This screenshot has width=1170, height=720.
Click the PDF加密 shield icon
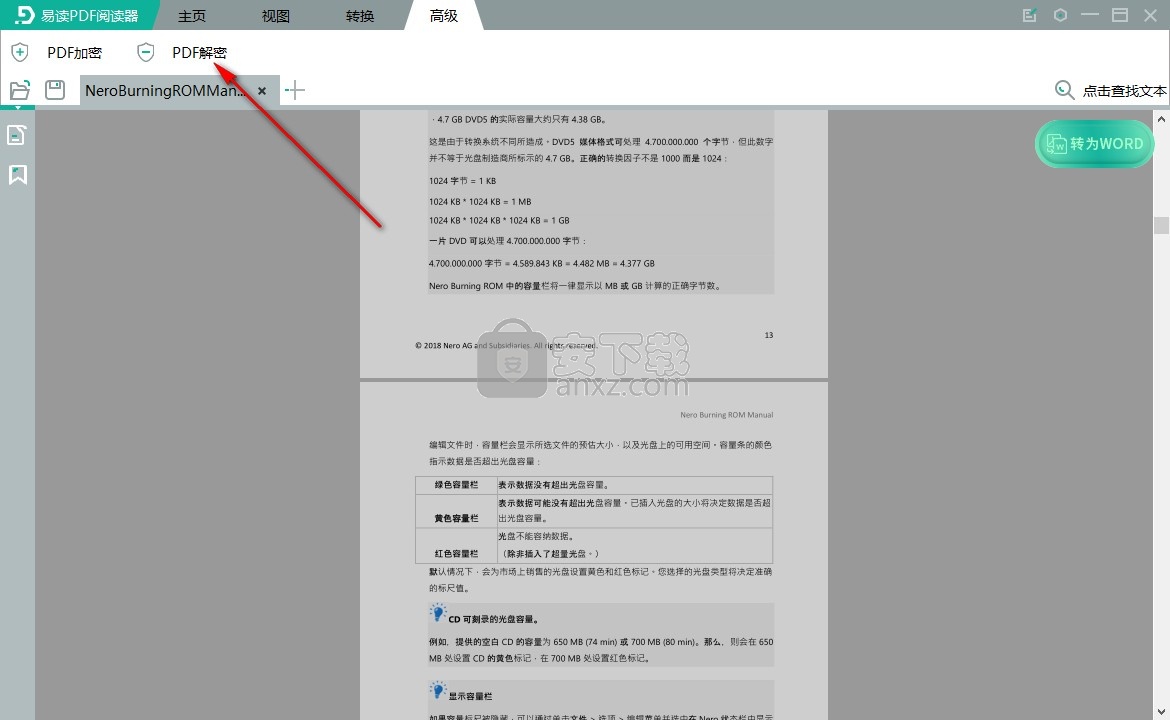coord(20,52)
